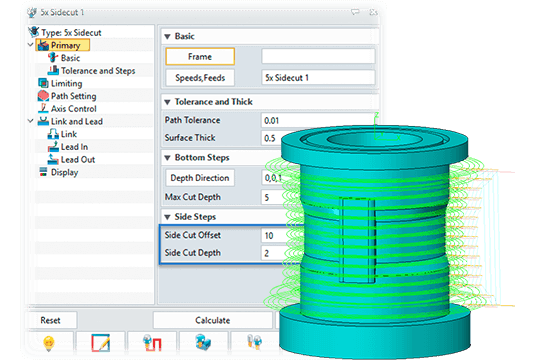The height and width of the screenshot is (360, 533).
Task: Select Display in the tree
Action: (65, 172)
